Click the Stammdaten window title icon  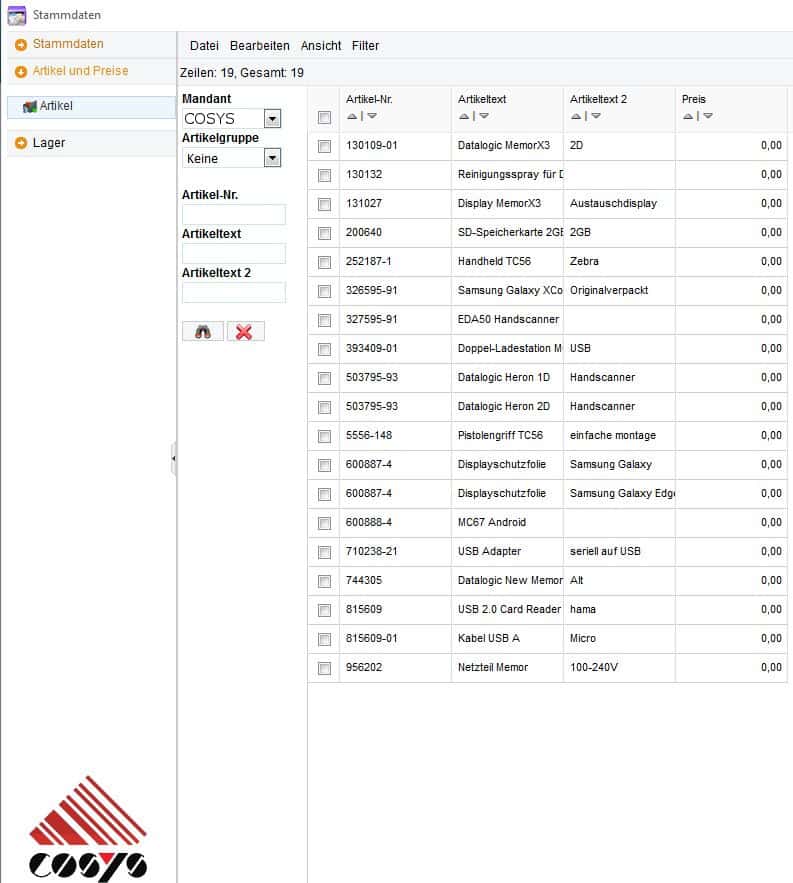pos(16,15)
